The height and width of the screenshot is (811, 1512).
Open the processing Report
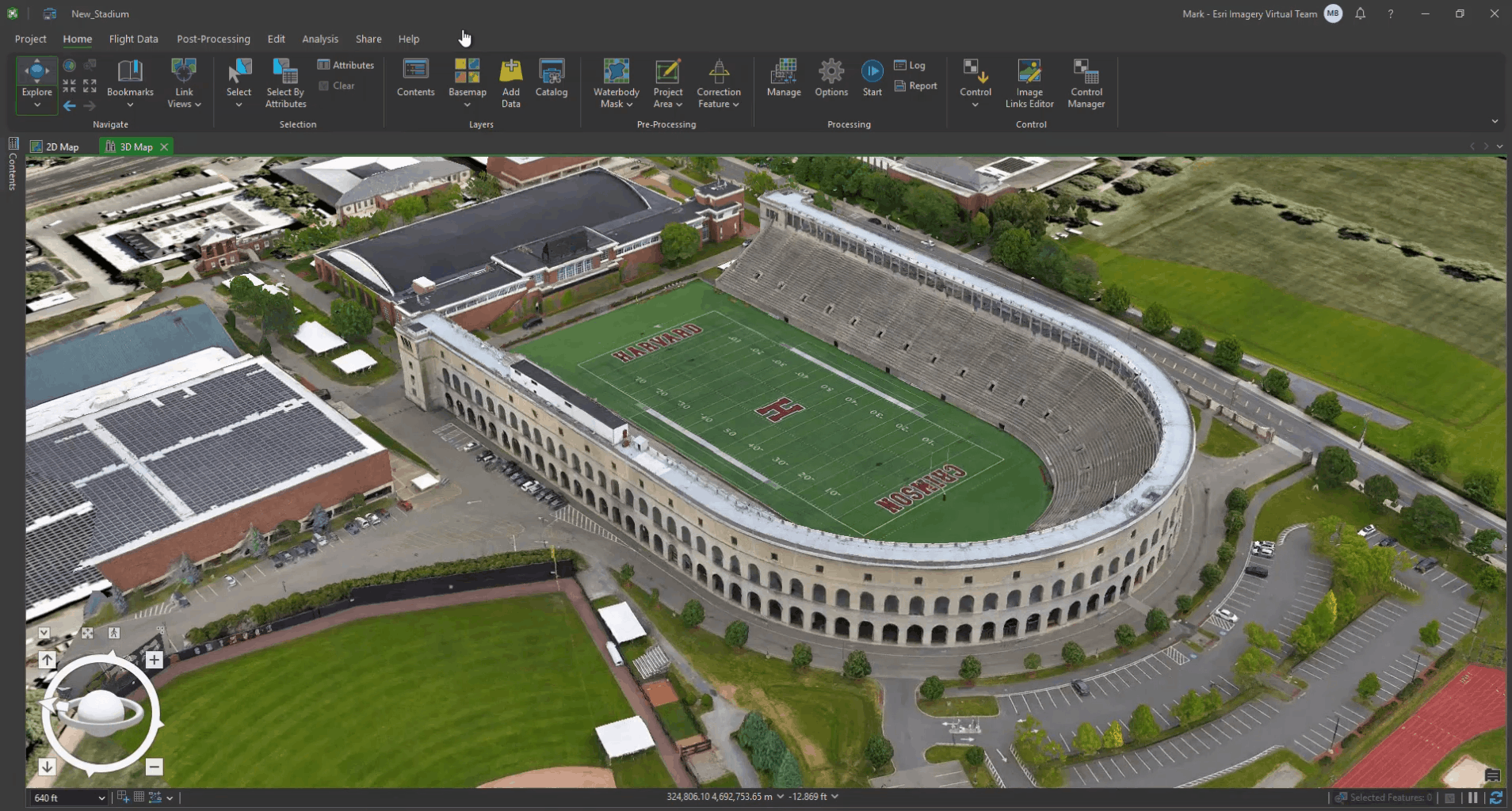915,86
